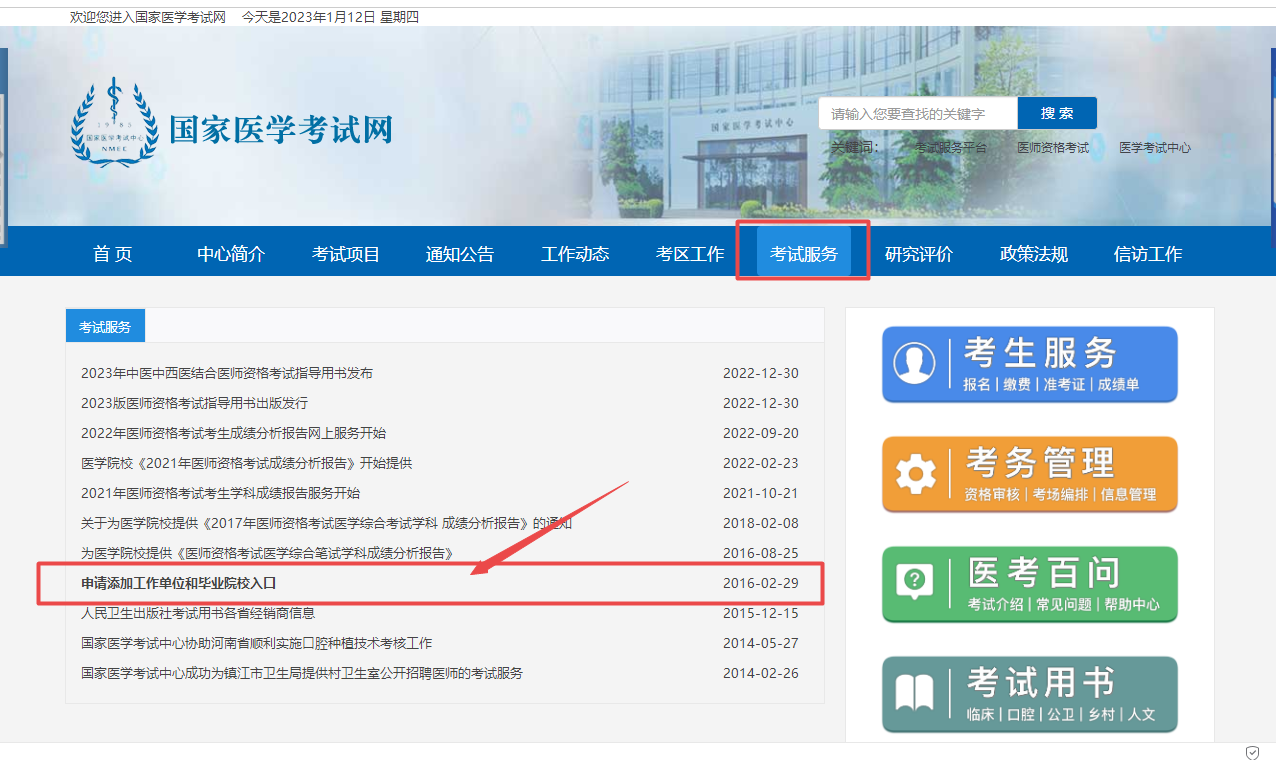
Task: Select 政策法规 in the navigation bar
Action: [1033, 254]
